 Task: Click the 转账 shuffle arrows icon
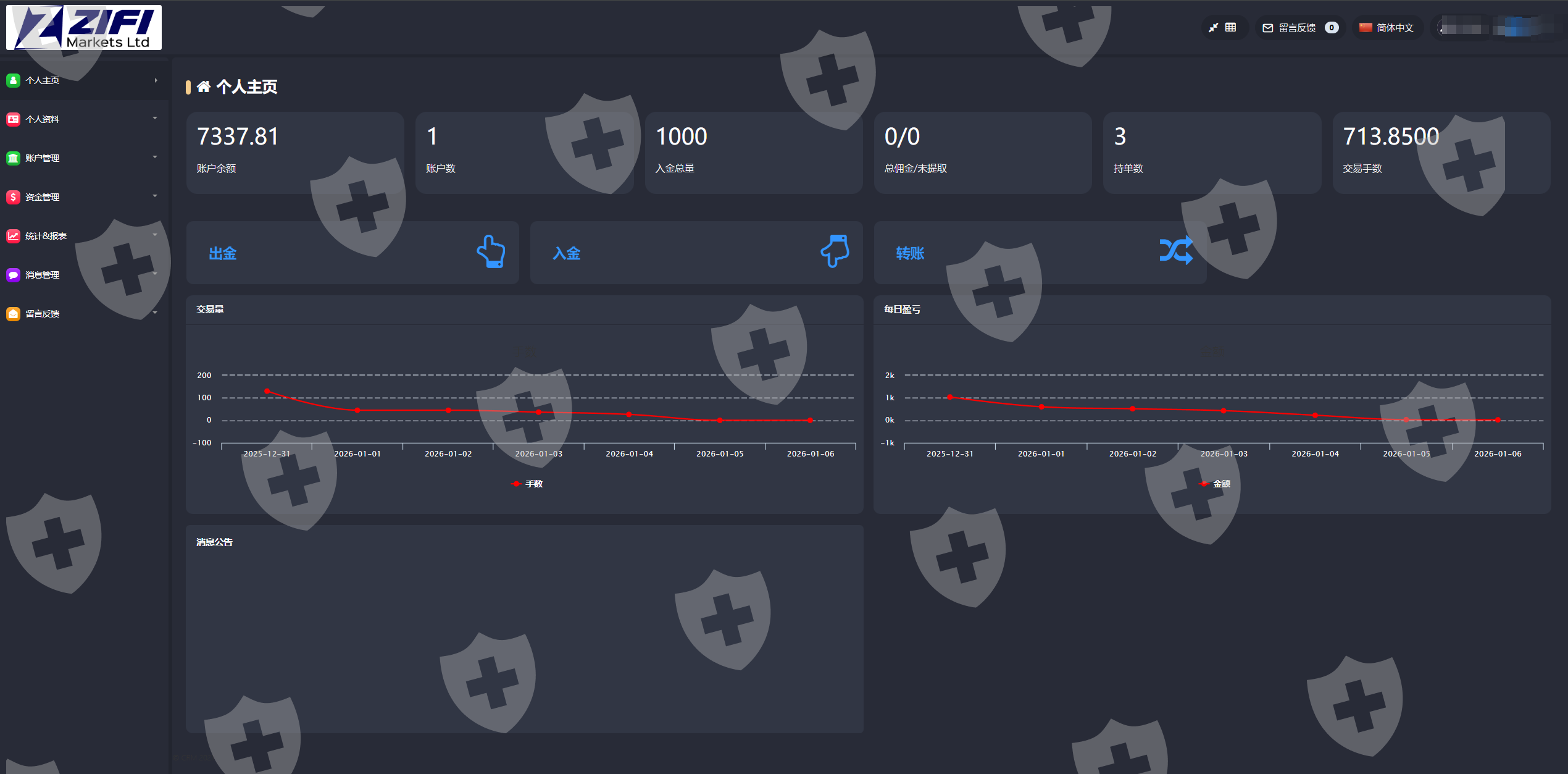click(x=1176, y=251)
